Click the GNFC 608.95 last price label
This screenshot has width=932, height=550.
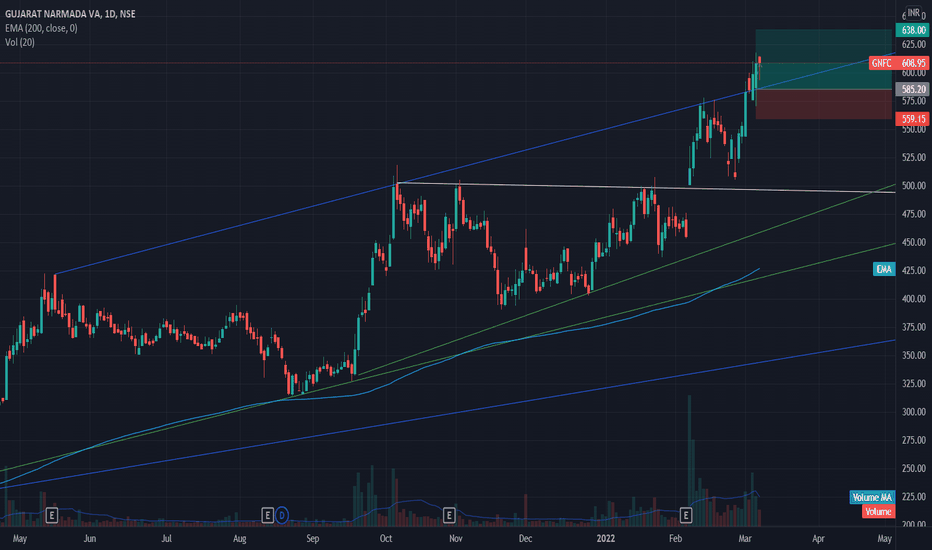(899, 62)
